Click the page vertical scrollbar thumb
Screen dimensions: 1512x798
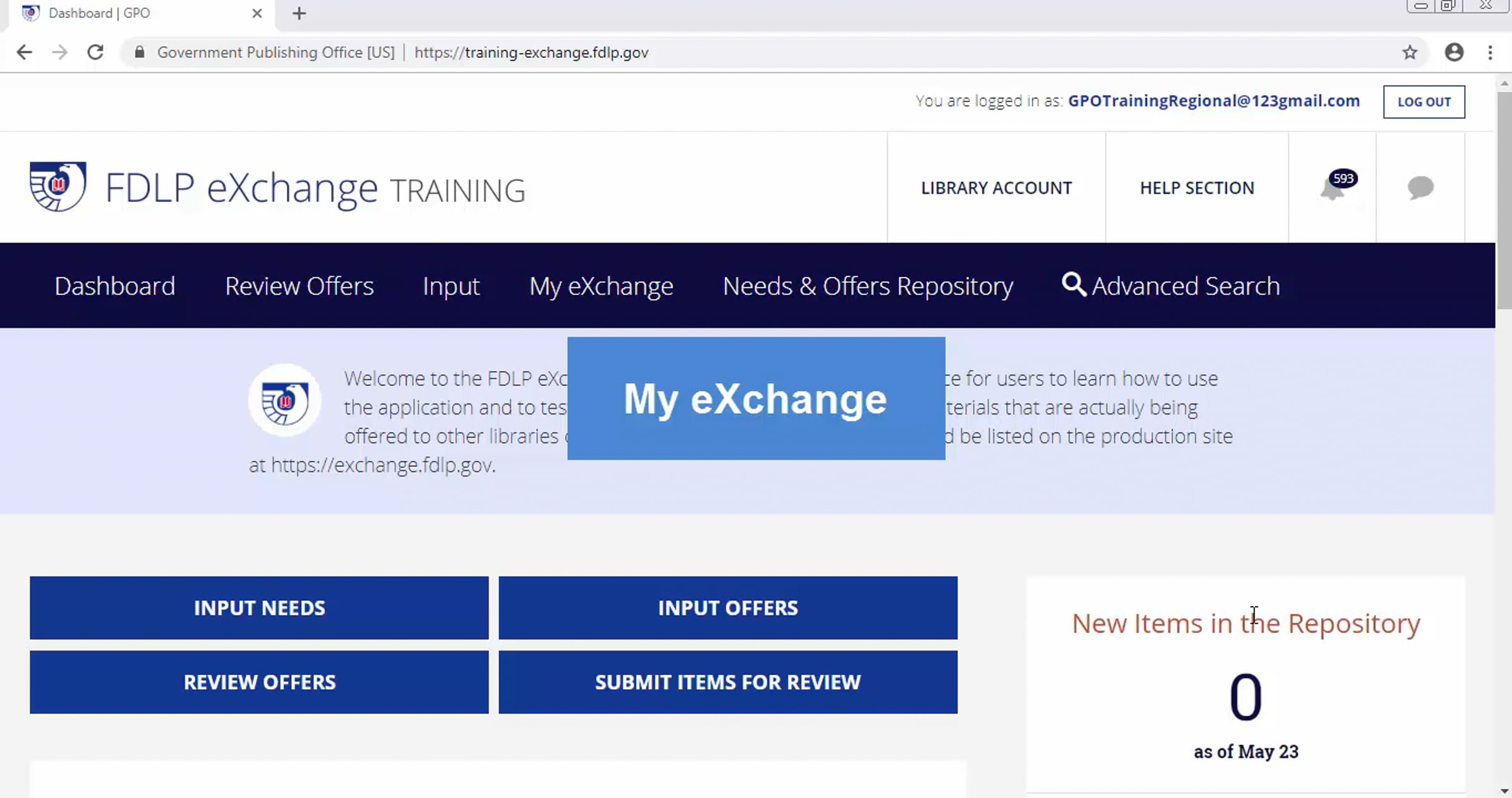pos(1504,200)
